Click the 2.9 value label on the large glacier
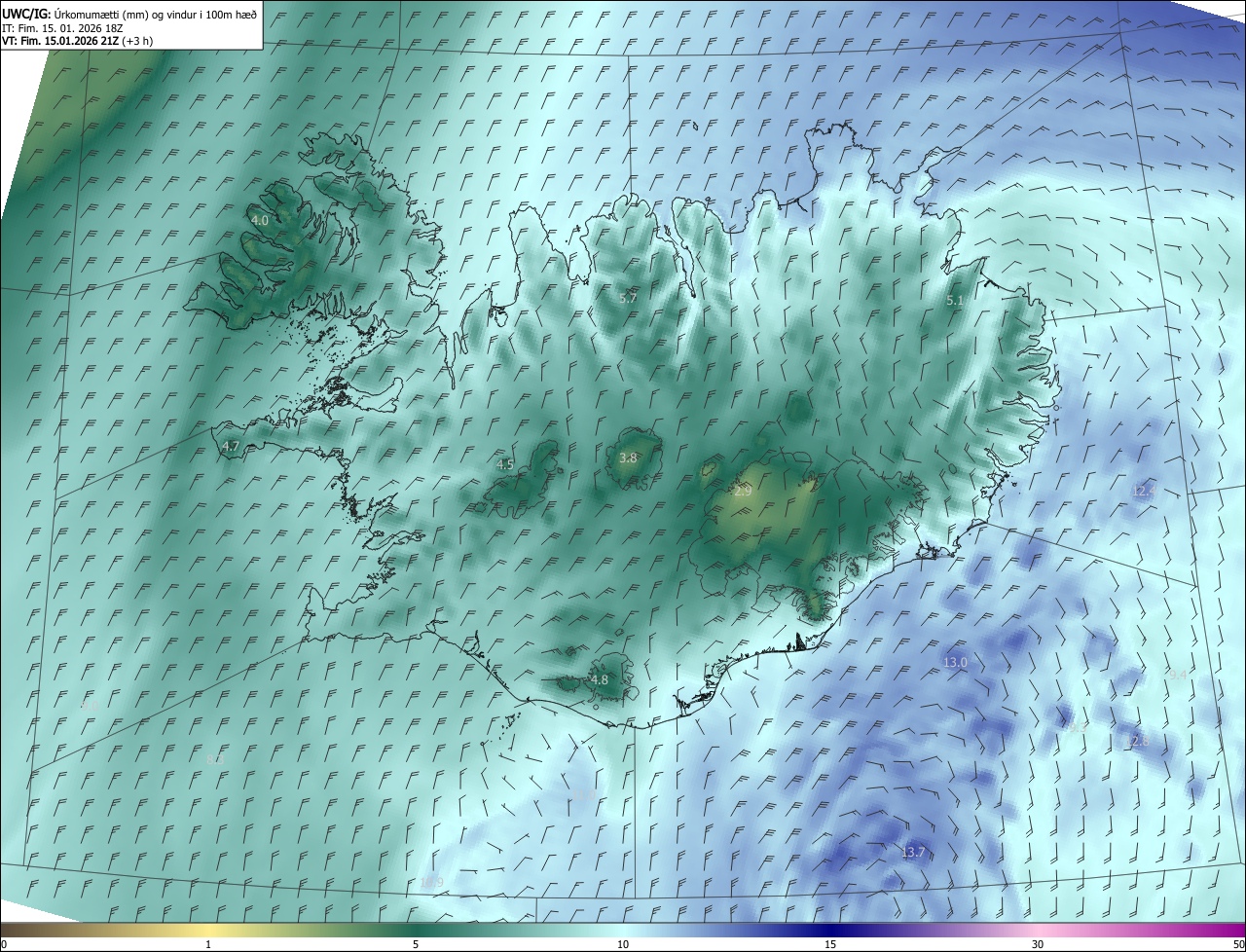Viewport: 1246px width, 952px height. [743, 493]
